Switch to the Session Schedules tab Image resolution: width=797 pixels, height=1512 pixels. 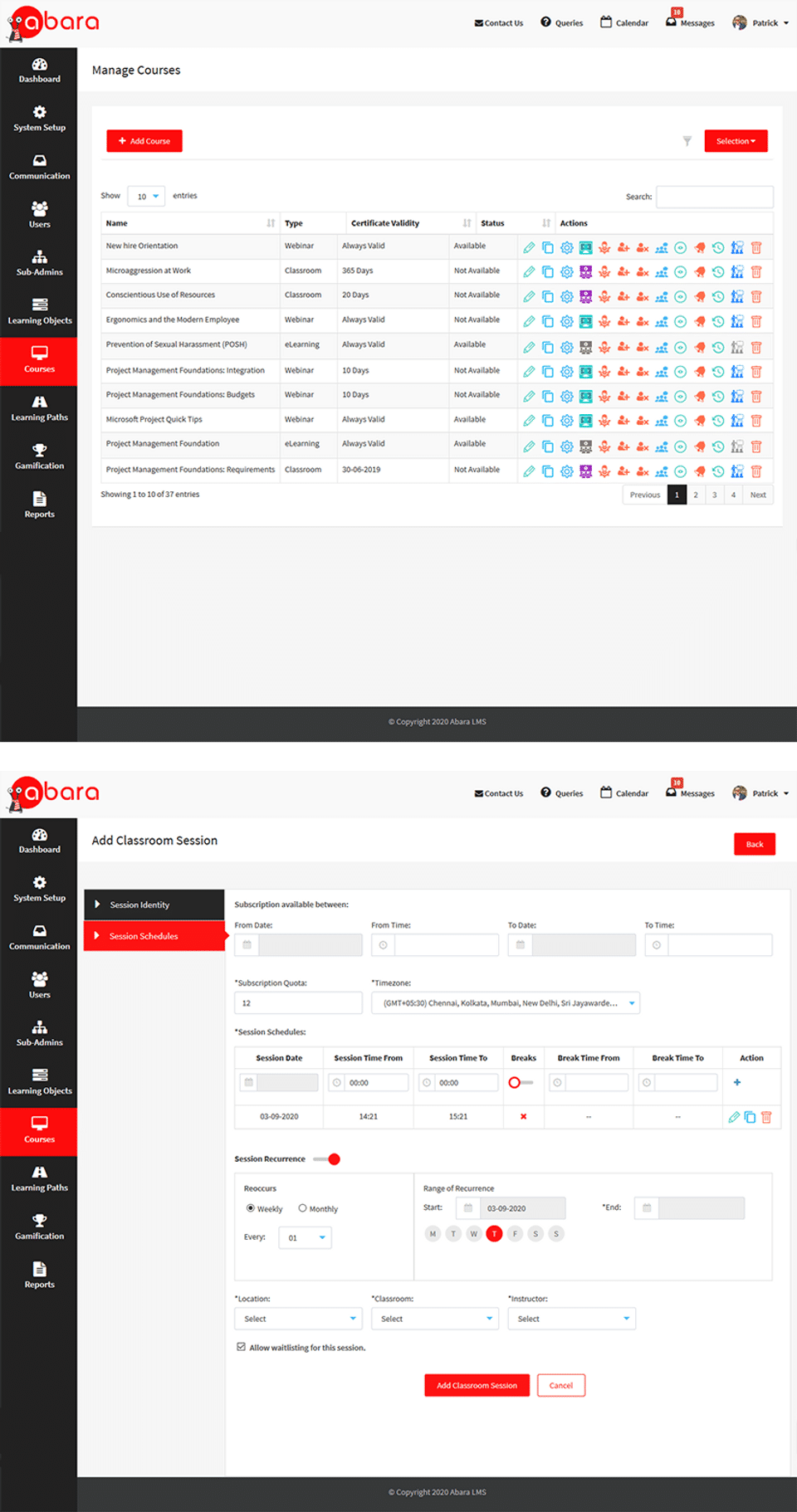154,936
